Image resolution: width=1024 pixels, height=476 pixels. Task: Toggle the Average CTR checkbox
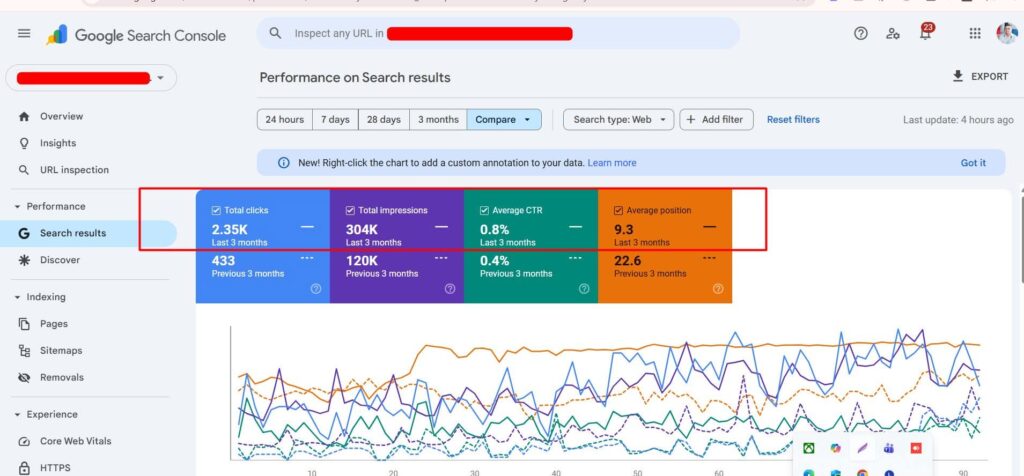(484, 211)
